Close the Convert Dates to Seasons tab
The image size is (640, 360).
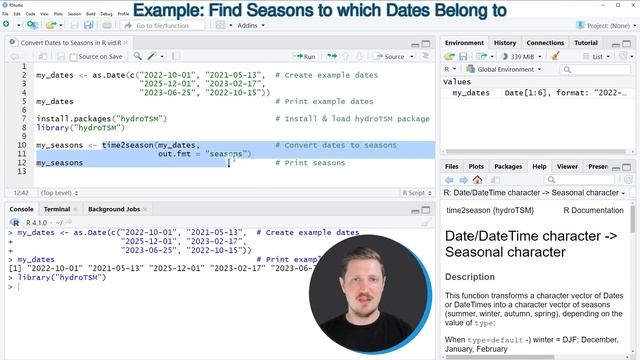point(126,42)
